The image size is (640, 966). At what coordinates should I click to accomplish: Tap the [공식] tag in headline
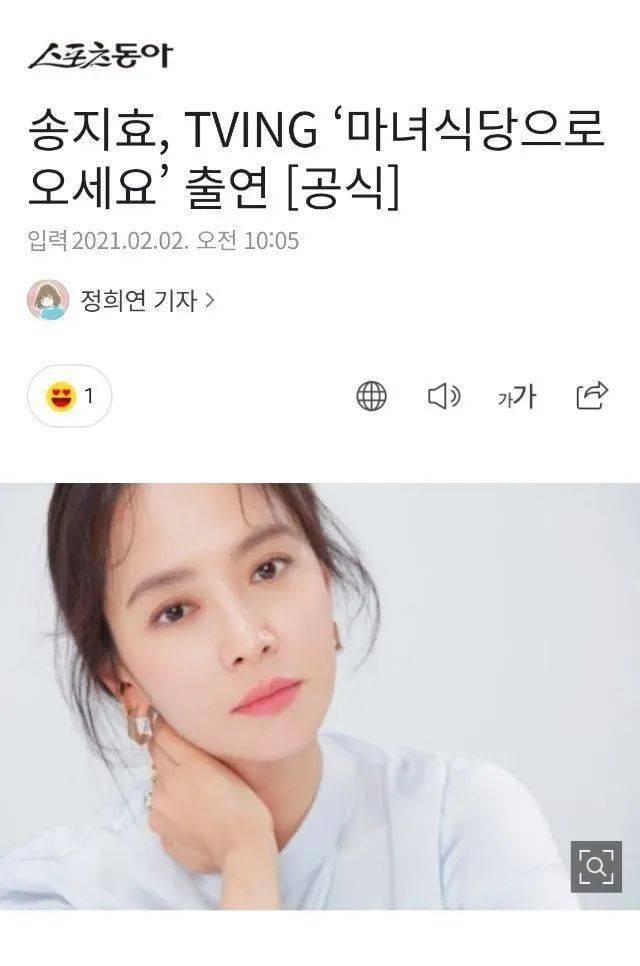coord(344,185)
